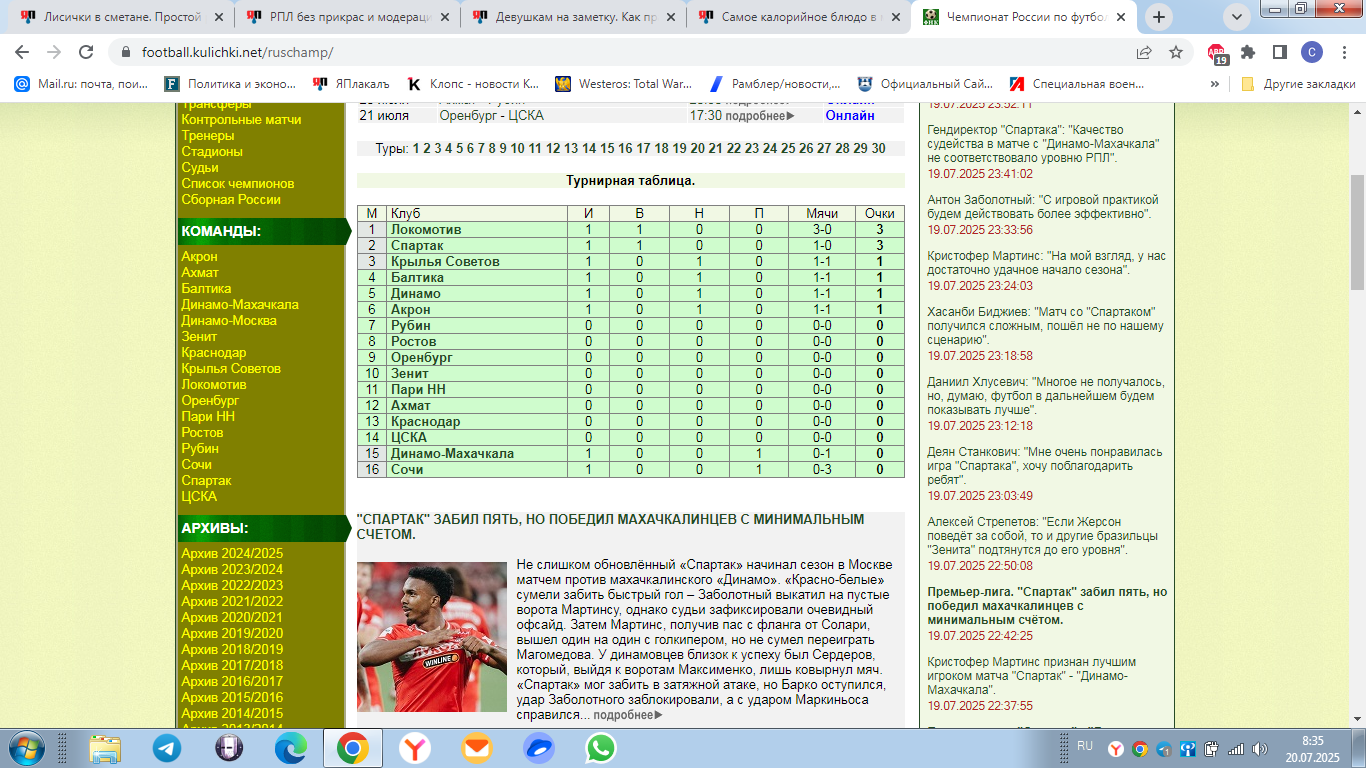
Task: Open Windows Explorer from the taskbar
Action: click(105, 748)
